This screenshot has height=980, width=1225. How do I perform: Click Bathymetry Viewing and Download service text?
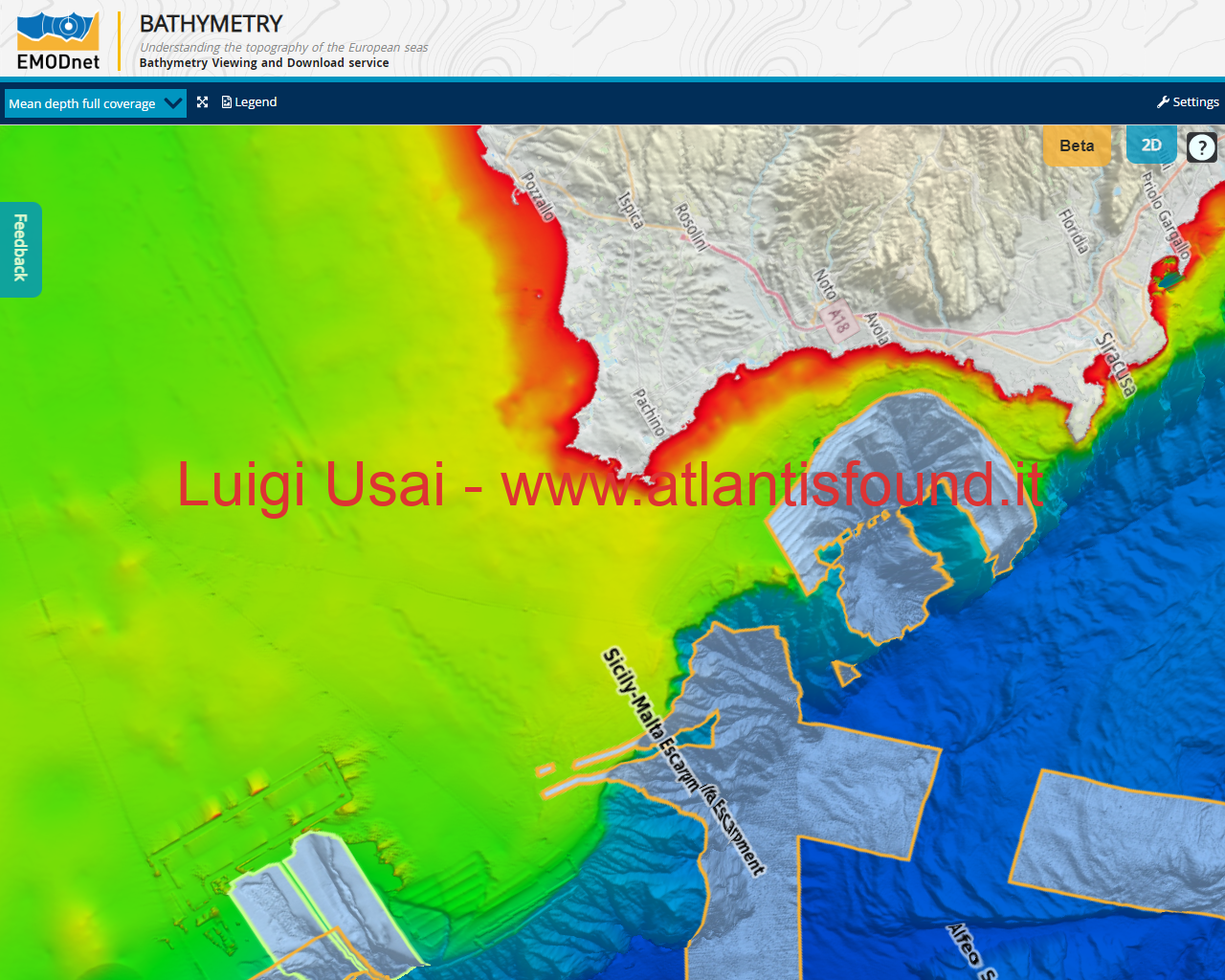pyautogui.click(x=264, y=63)
